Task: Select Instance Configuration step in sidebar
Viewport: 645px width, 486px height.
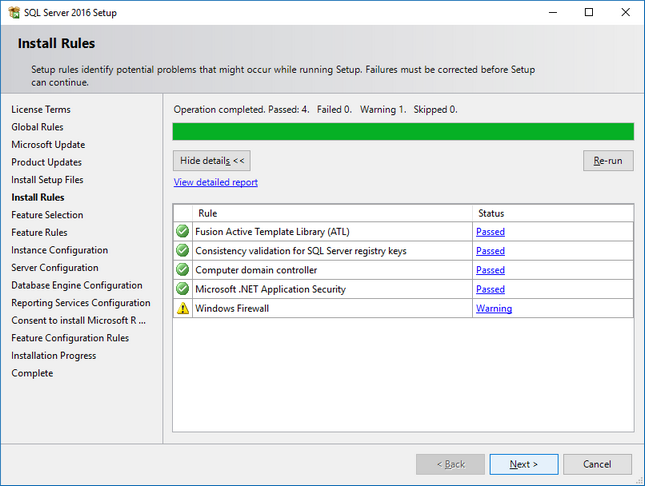Action: 60,250
